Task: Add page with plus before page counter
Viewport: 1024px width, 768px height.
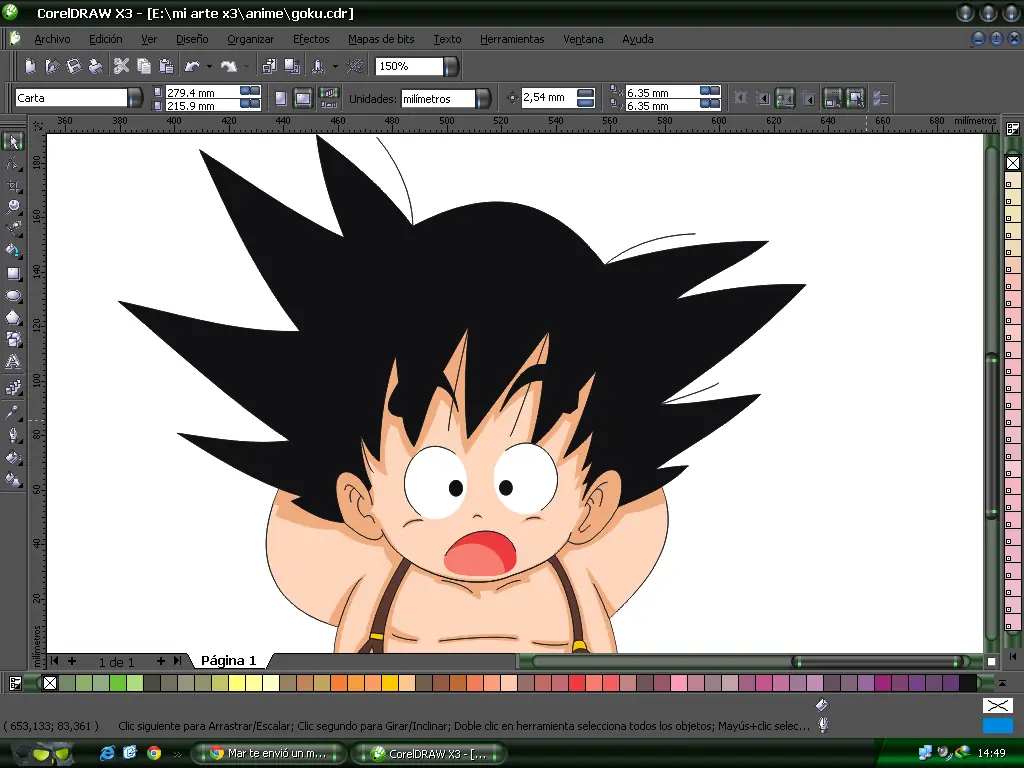Action: (72, 662)
